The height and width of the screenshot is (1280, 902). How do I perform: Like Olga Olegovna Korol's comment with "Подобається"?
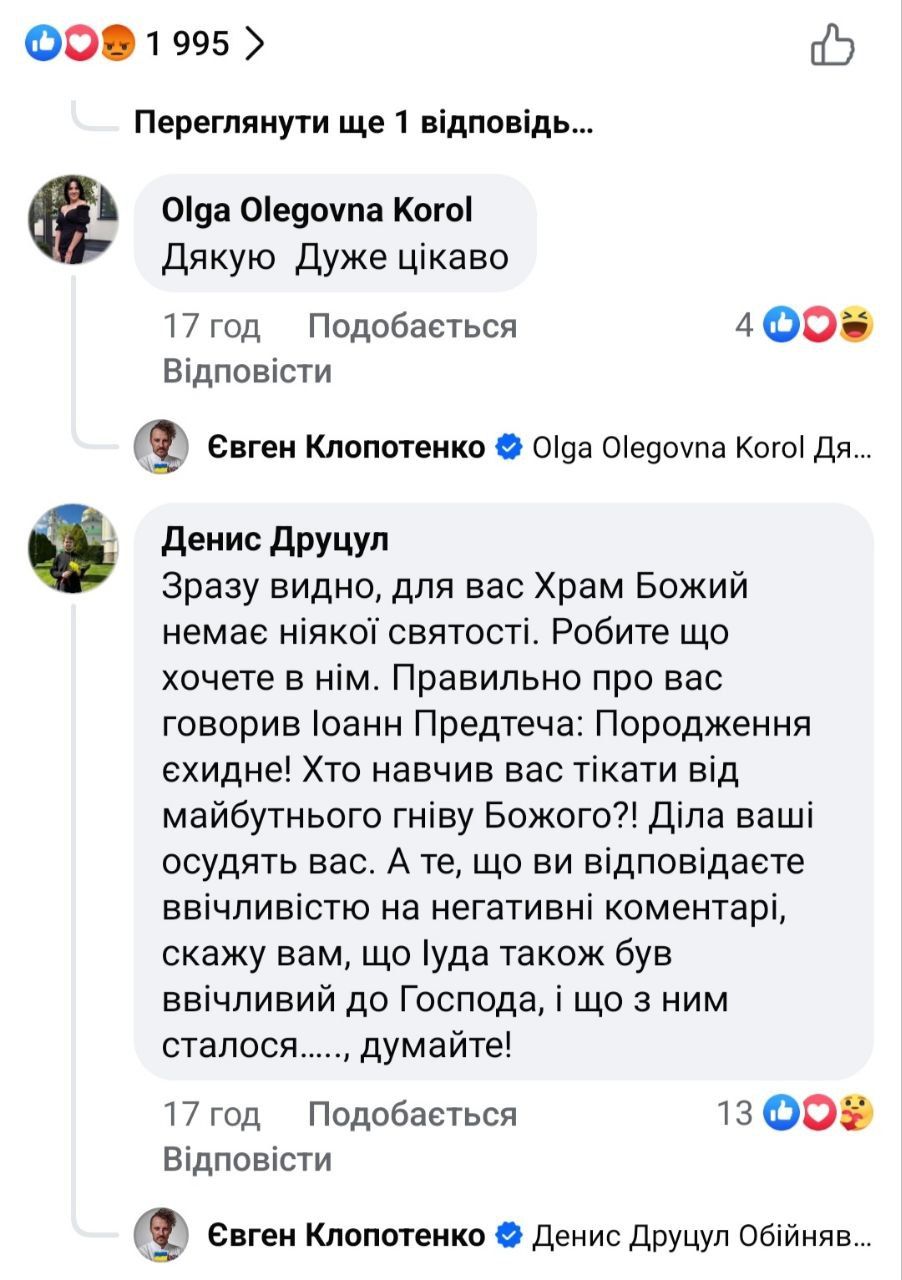[412, 326]
